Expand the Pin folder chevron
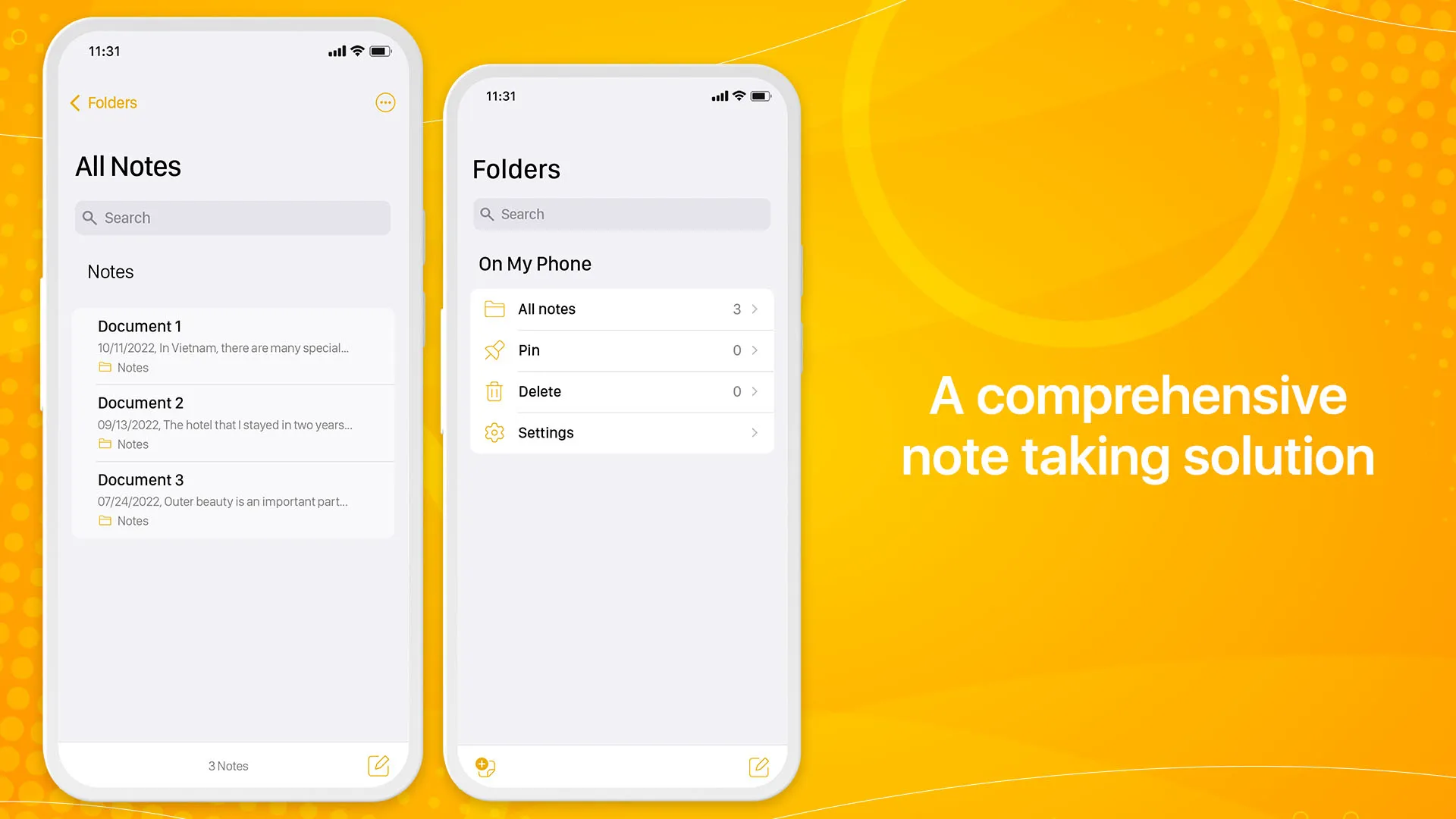This screenshot has width=1456, height=819. click(755, 350)
